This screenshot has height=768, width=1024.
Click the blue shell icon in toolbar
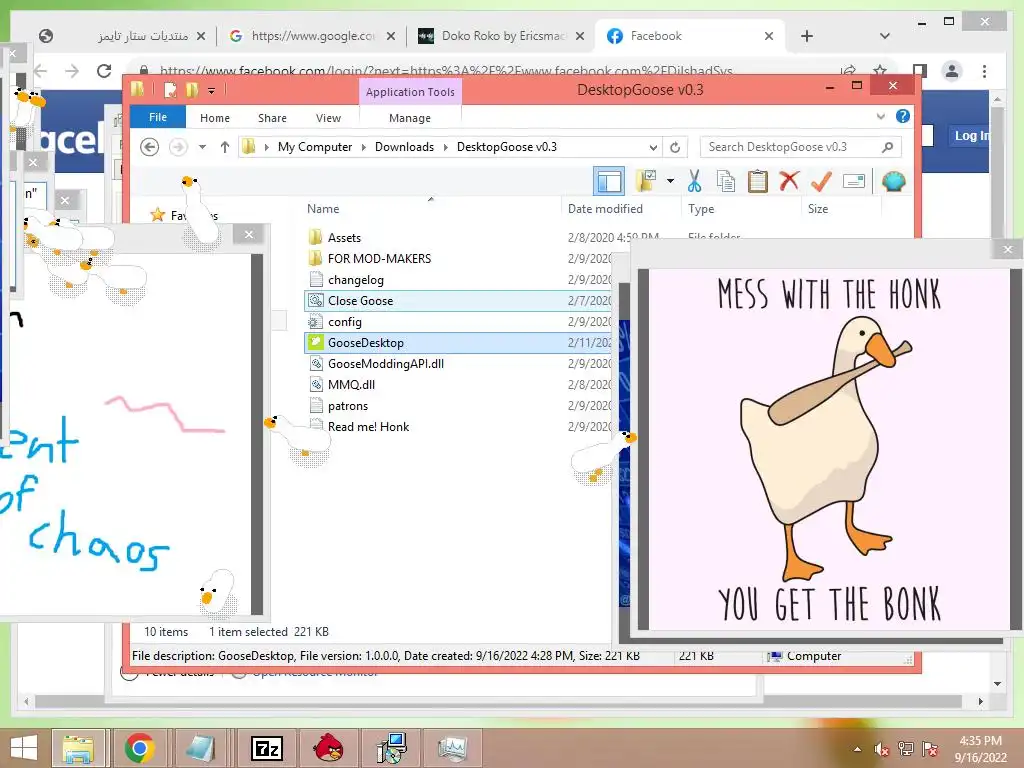(893, 181)
